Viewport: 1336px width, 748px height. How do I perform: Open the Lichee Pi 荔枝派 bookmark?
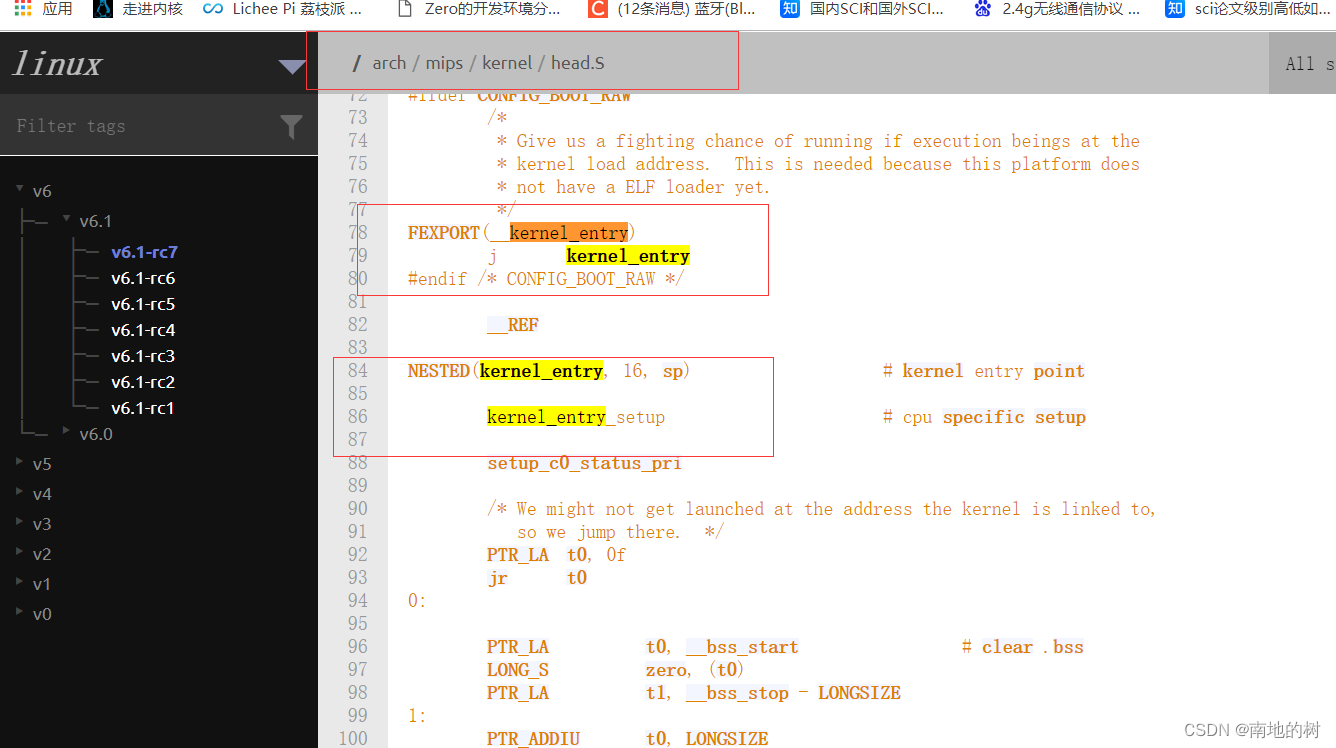(x=283, y=9)
